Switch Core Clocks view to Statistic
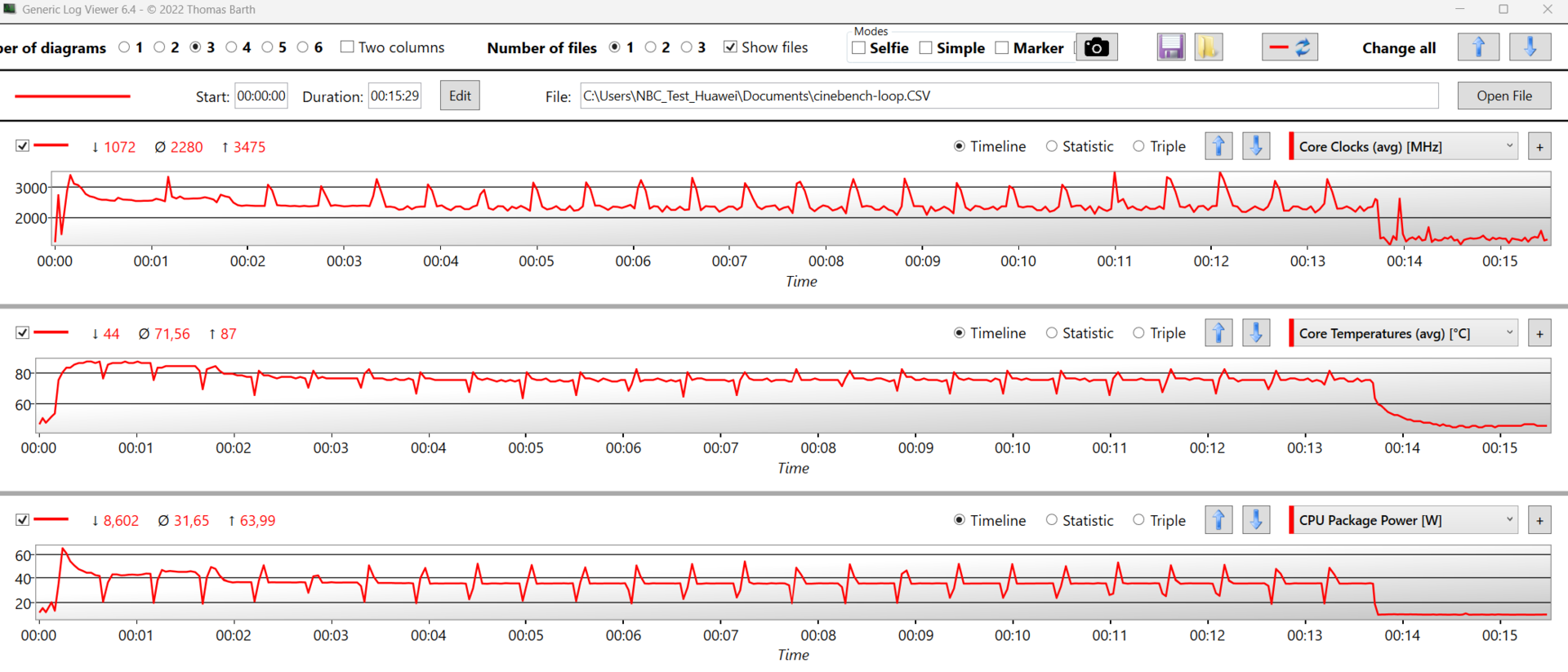Image resolution: width=1568 pixels, height=672 pixels. tap(1052, 147)
